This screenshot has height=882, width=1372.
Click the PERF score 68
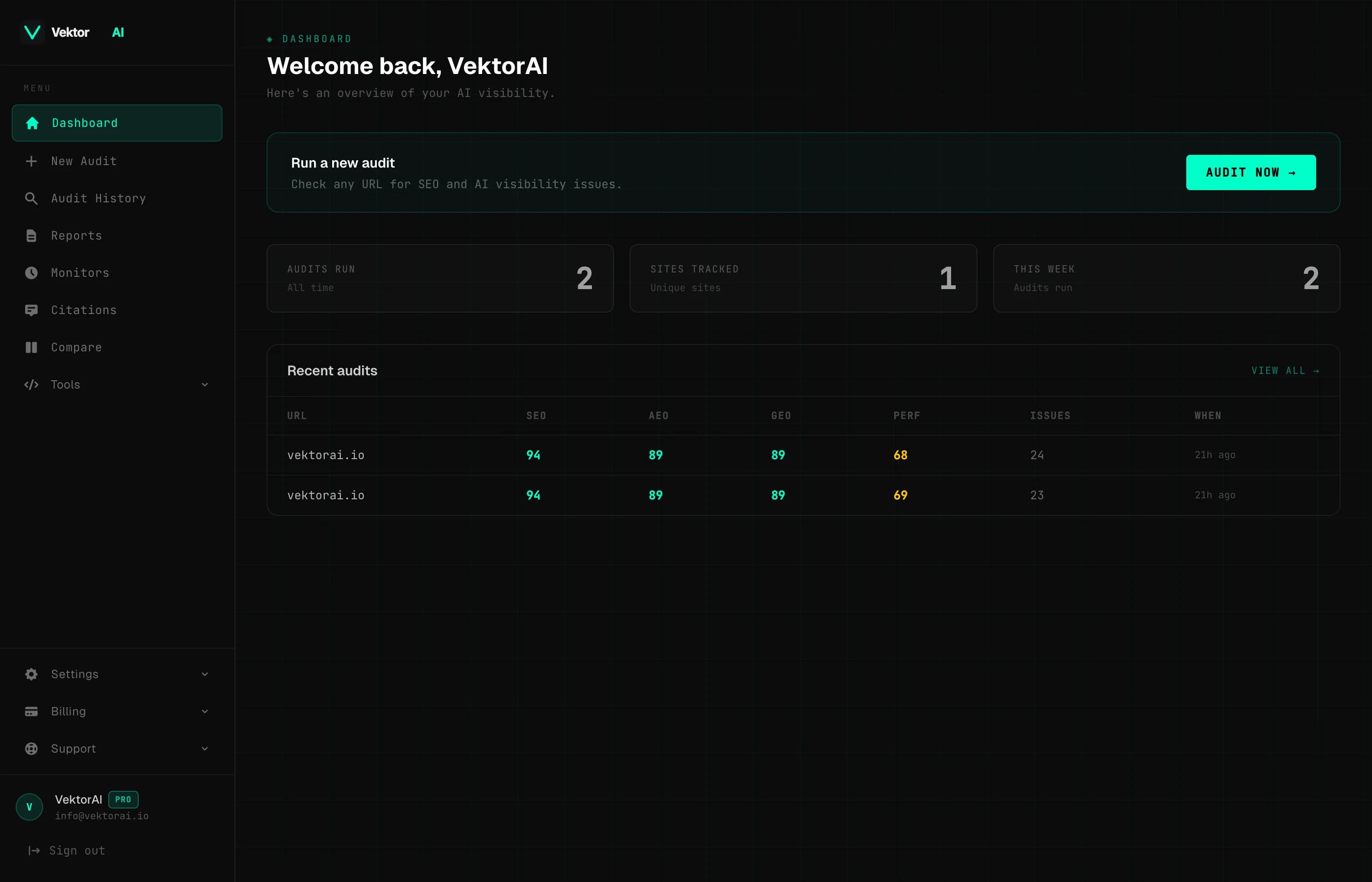(x=900, y=455)
